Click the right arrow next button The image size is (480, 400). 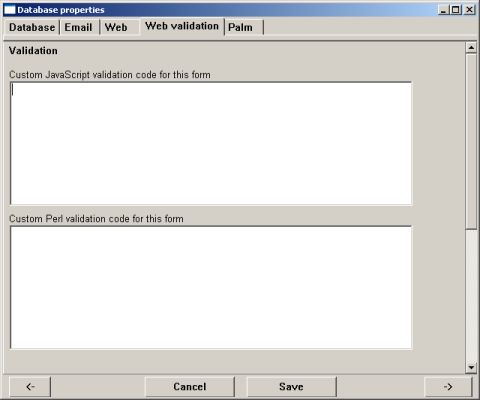coord(448,387)
